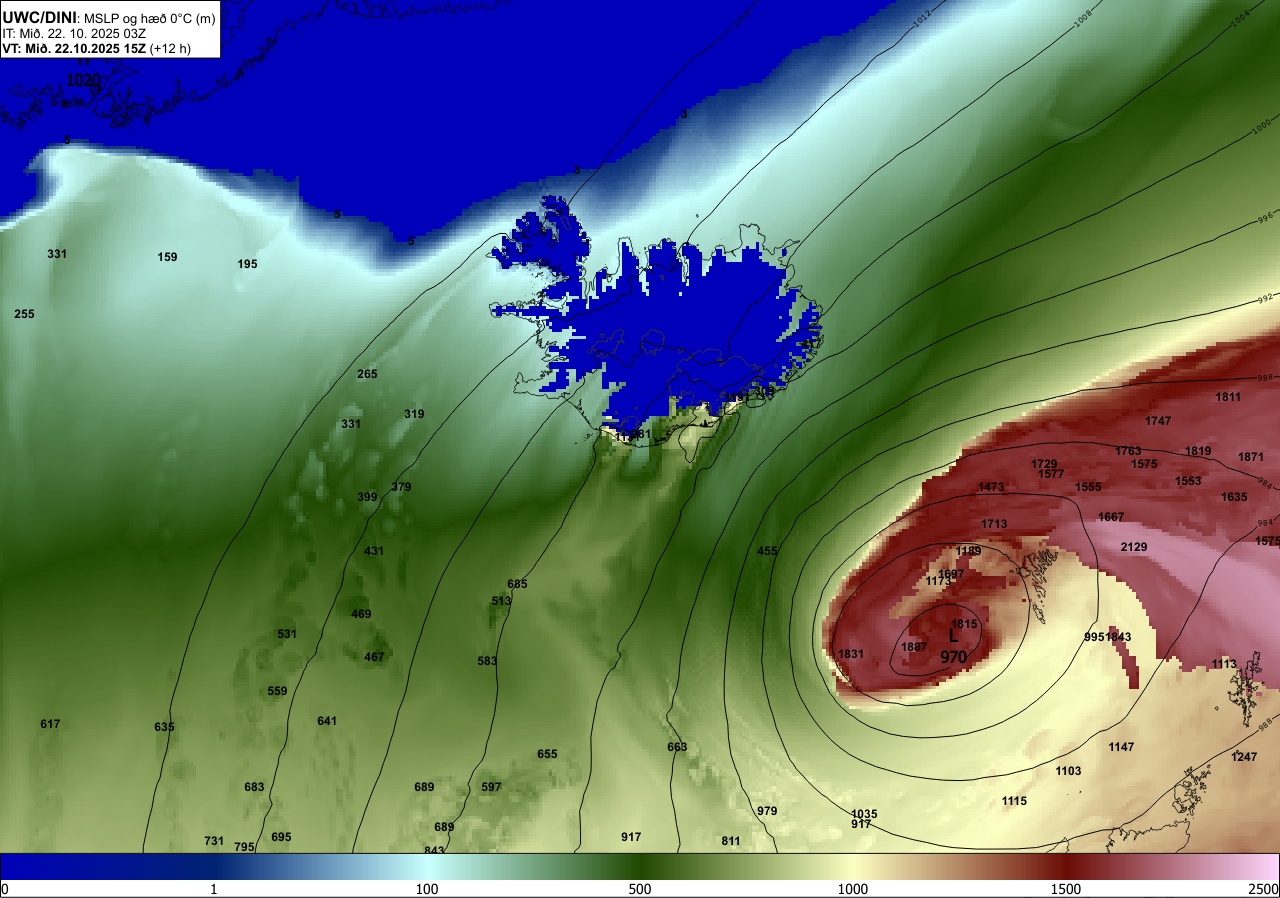Click the 2500 tick on the color scale

(1265, 889)
